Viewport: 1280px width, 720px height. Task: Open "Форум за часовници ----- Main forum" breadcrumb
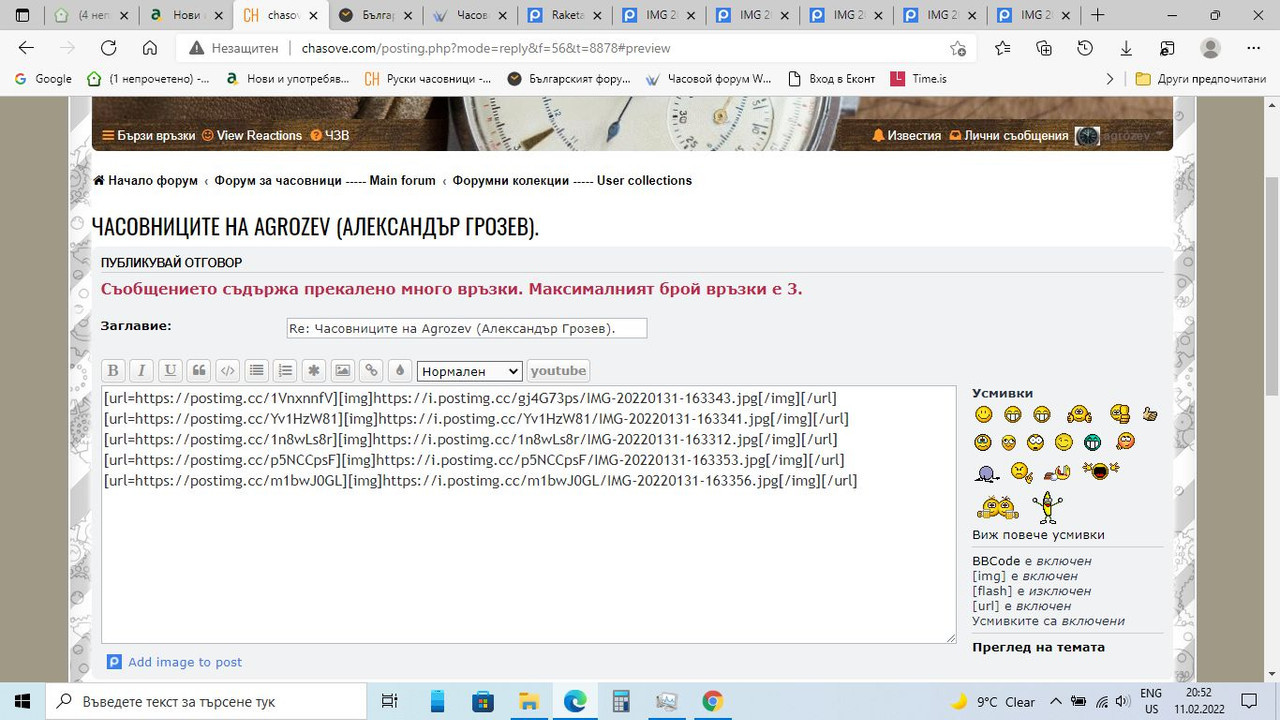(x=325, y=181)
